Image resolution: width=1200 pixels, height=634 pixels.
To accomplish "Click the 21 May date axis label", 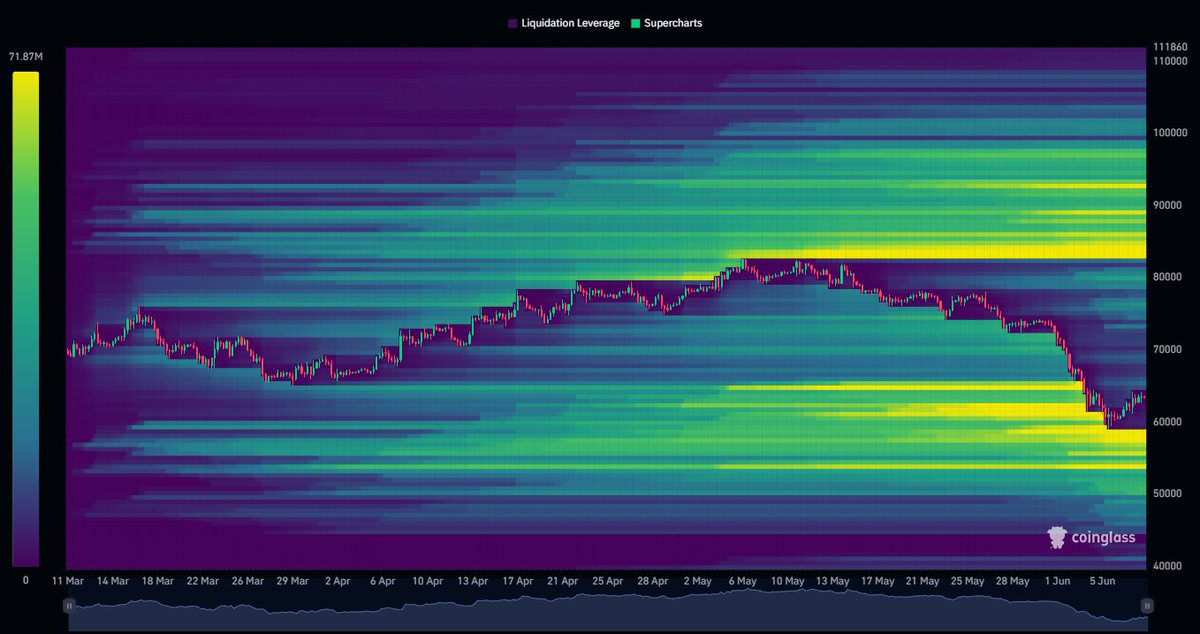I will click(x=922, y=580).
